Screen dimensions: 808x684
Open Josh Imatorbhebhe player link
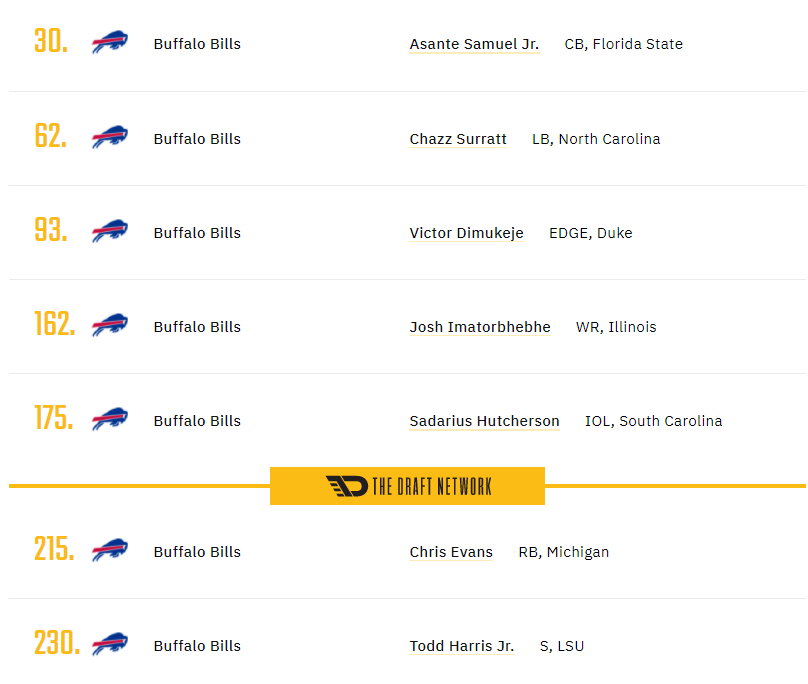480,327
